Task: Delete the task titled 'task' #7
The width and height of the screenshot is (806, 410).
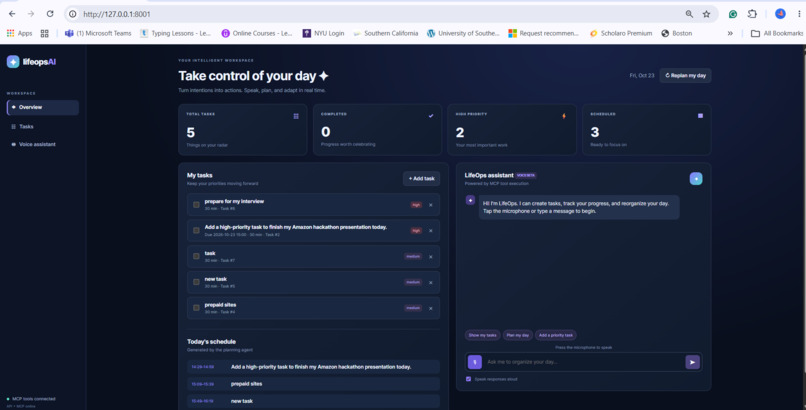Action: pos(431,257)
